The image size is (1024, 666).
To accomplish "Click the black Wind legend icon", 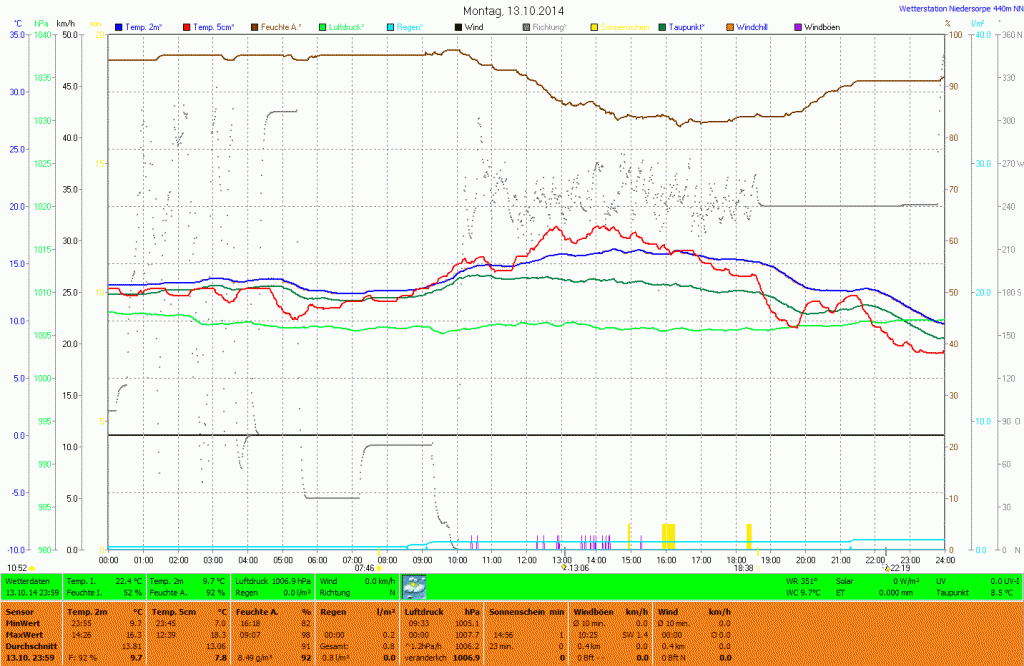I will coord(459,26).
